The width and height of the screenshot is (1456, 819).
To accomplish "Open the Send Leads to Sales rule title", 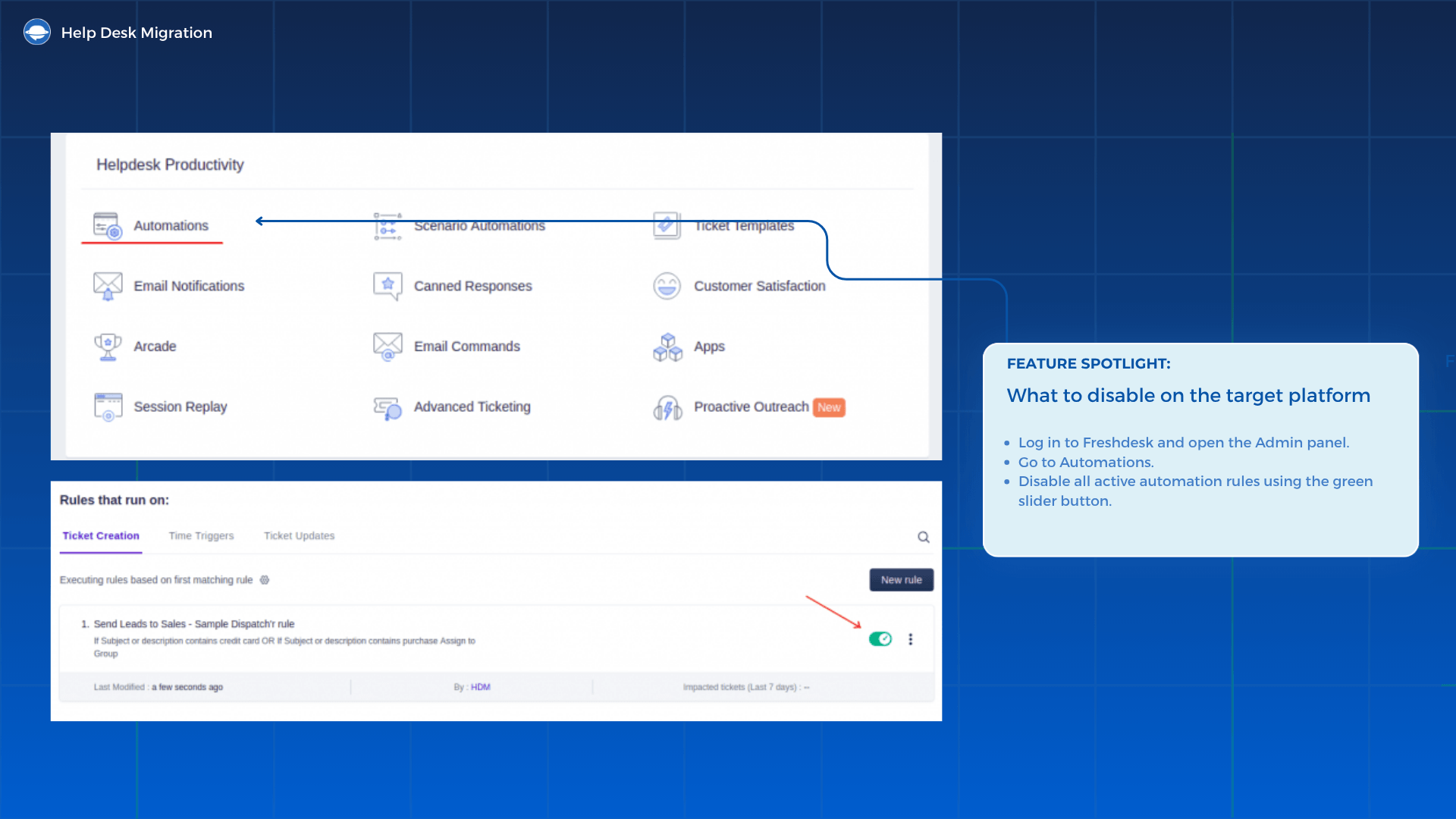I will tap(193, 624).
